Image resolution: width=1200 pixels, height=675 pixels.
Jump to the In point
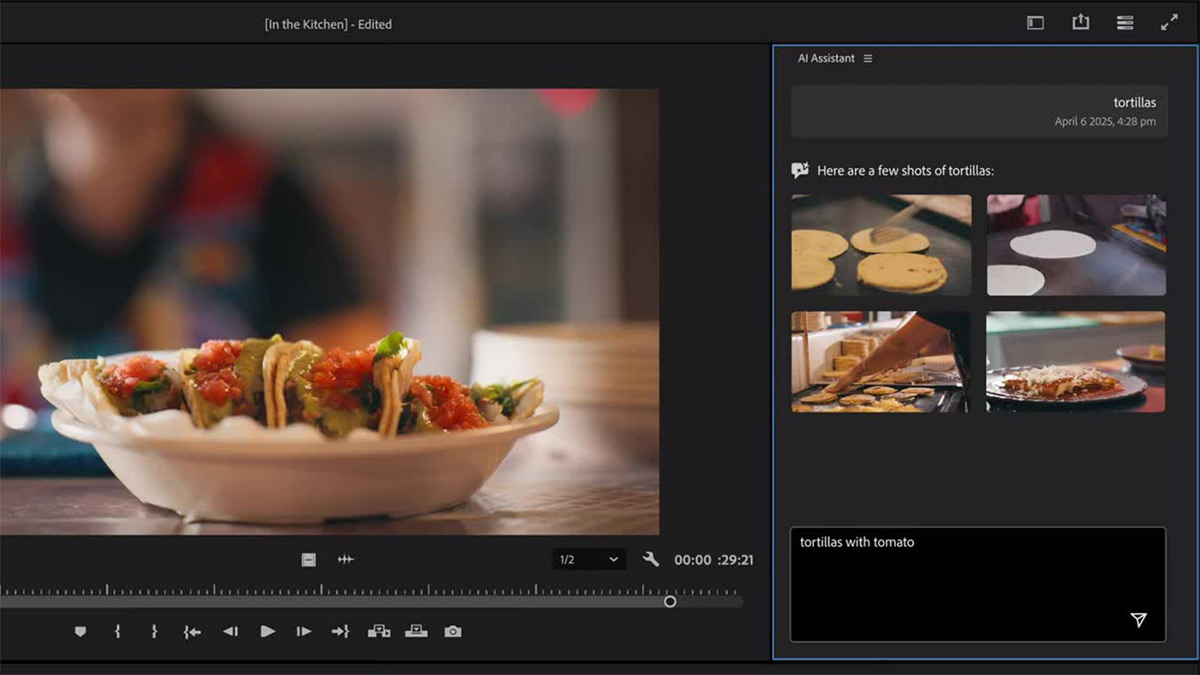192,632
